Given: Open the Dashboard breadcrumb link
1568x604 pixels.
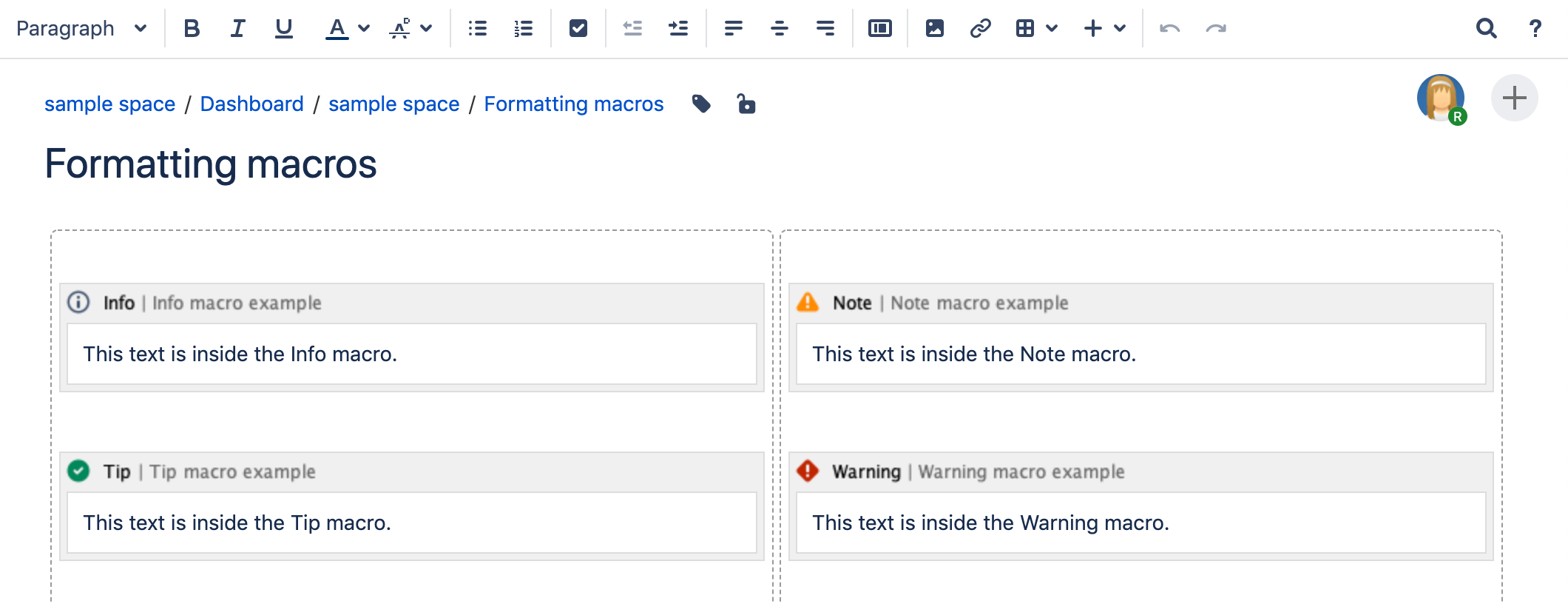Looking at the screenshot, I should 251,104.
